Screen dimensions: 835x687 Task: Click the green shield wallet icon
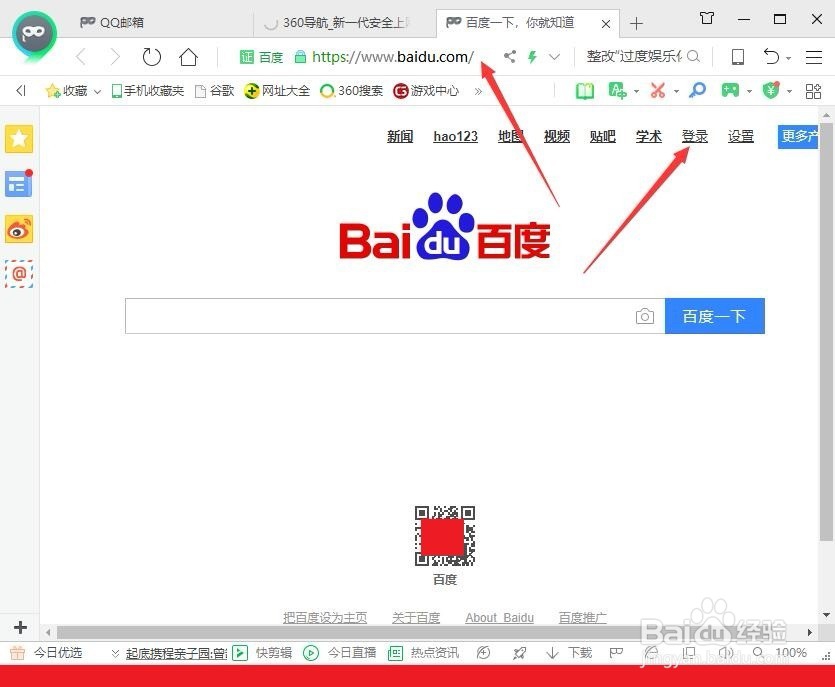(x=771, y=91)
